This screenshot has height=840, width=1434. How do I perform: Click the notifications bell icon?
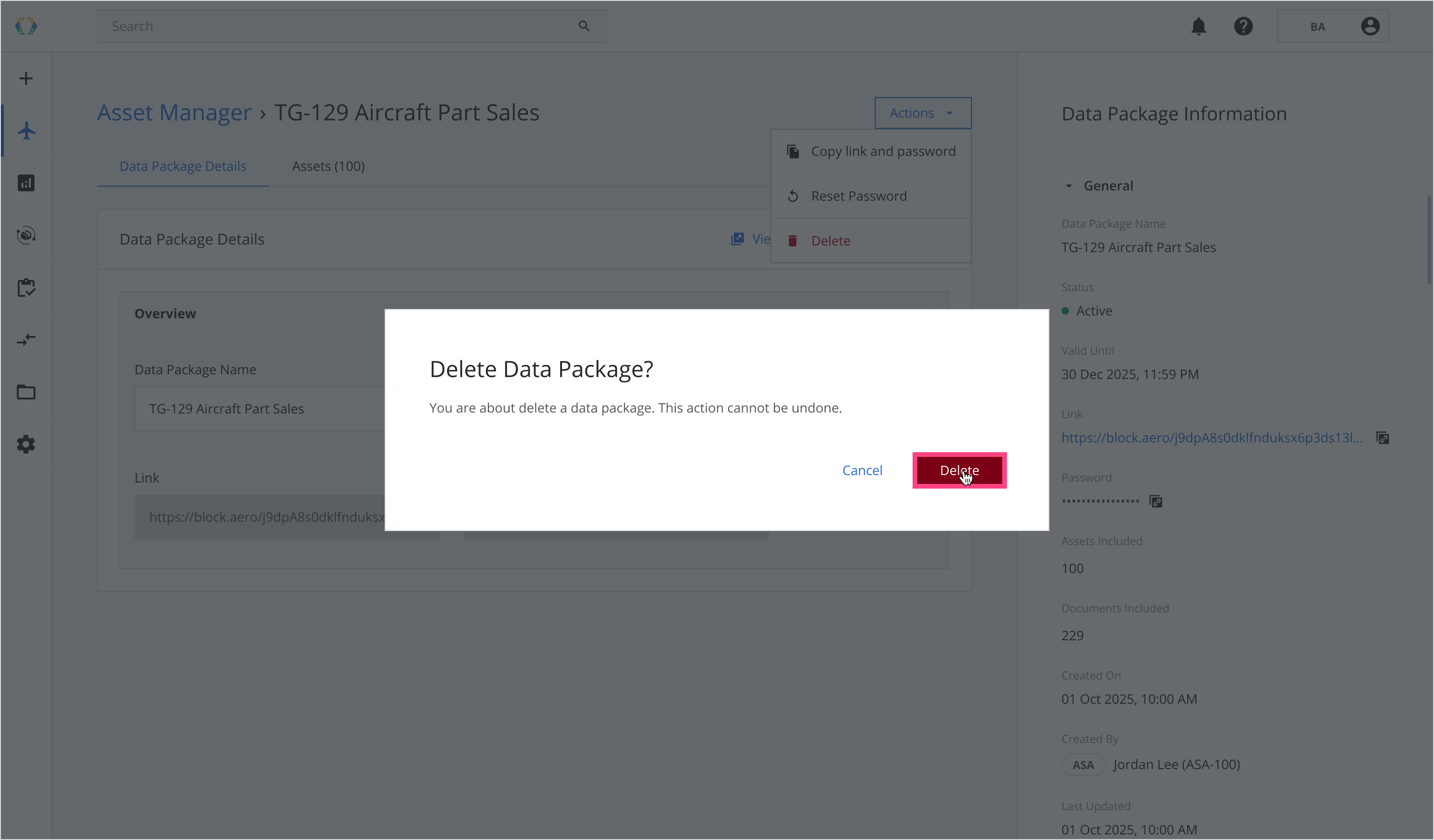pos(1198,26)
